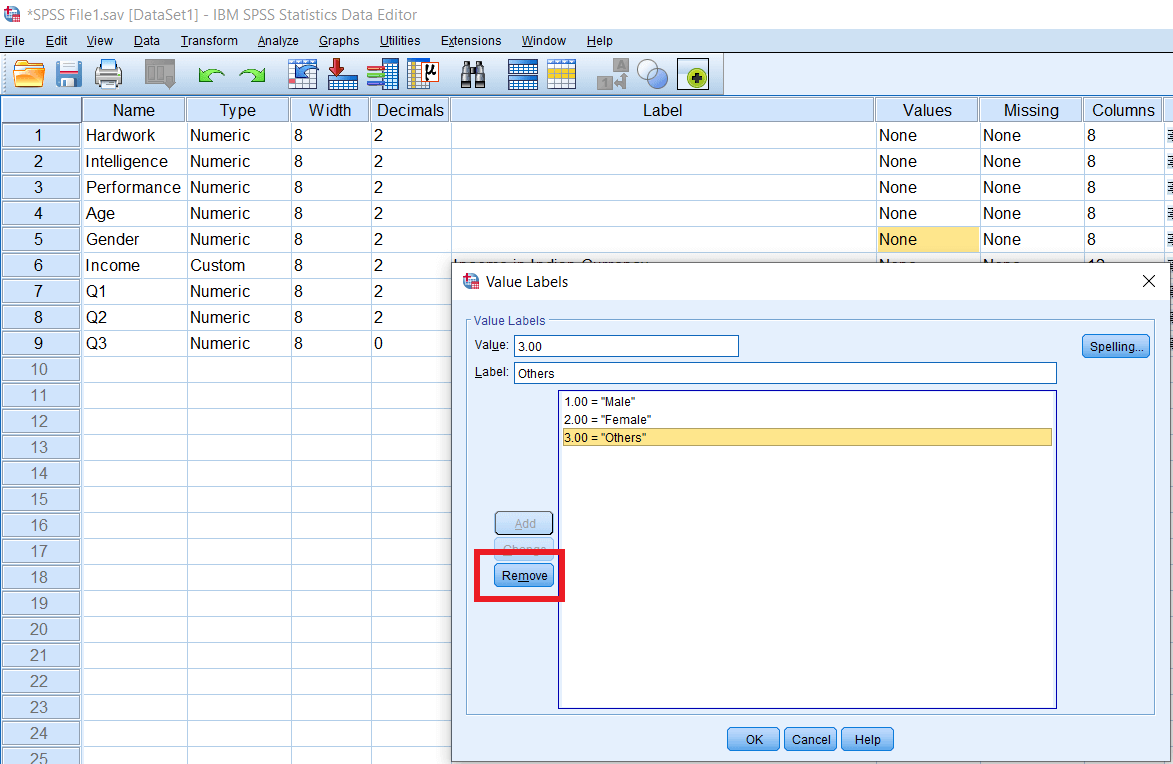Cancel the Value Labels dialog

[810, 739]
